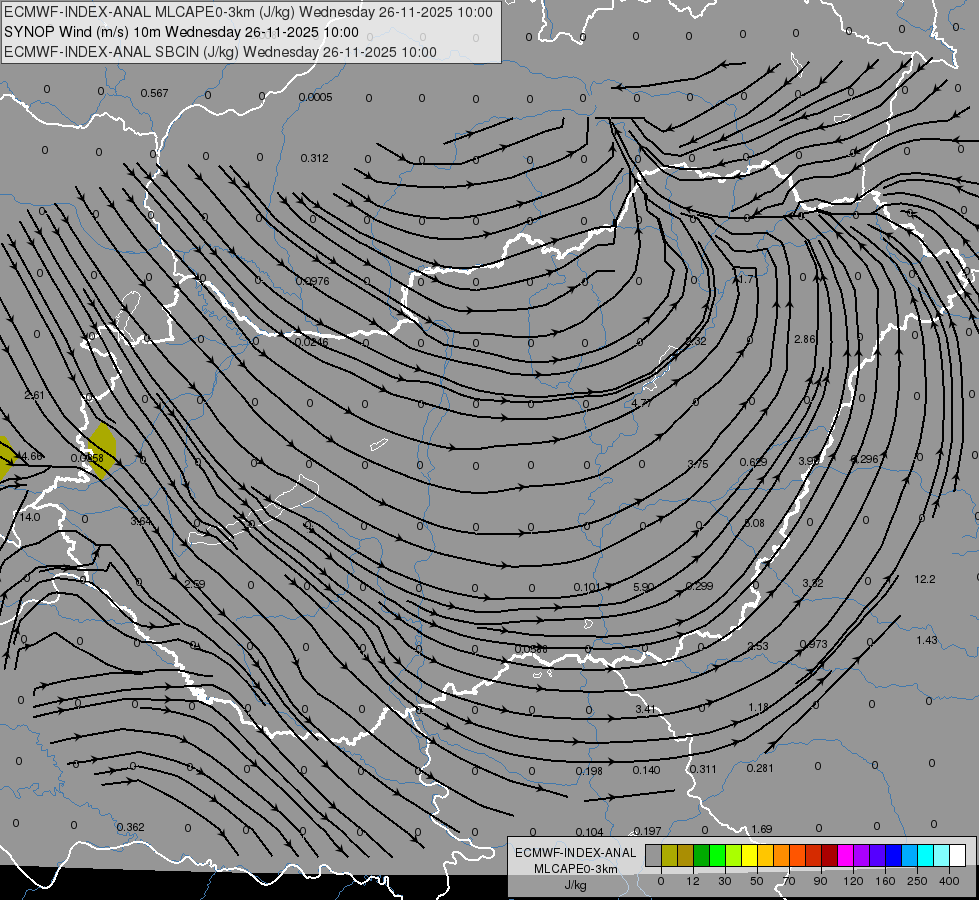Click the map value 0.629
Image resolution: width=979 pixels, height=900 pixels.
click(753, 462)
